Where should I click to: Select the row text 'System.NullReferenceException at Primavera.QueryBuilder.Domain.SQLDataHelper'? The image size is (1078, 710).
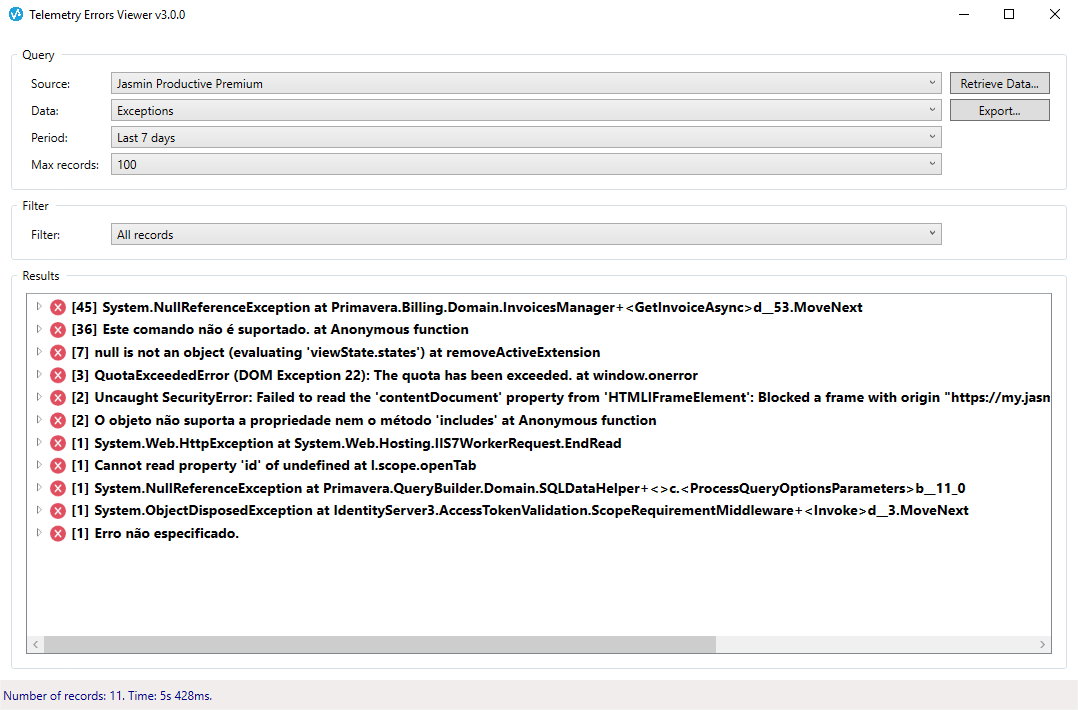[367, 488]
